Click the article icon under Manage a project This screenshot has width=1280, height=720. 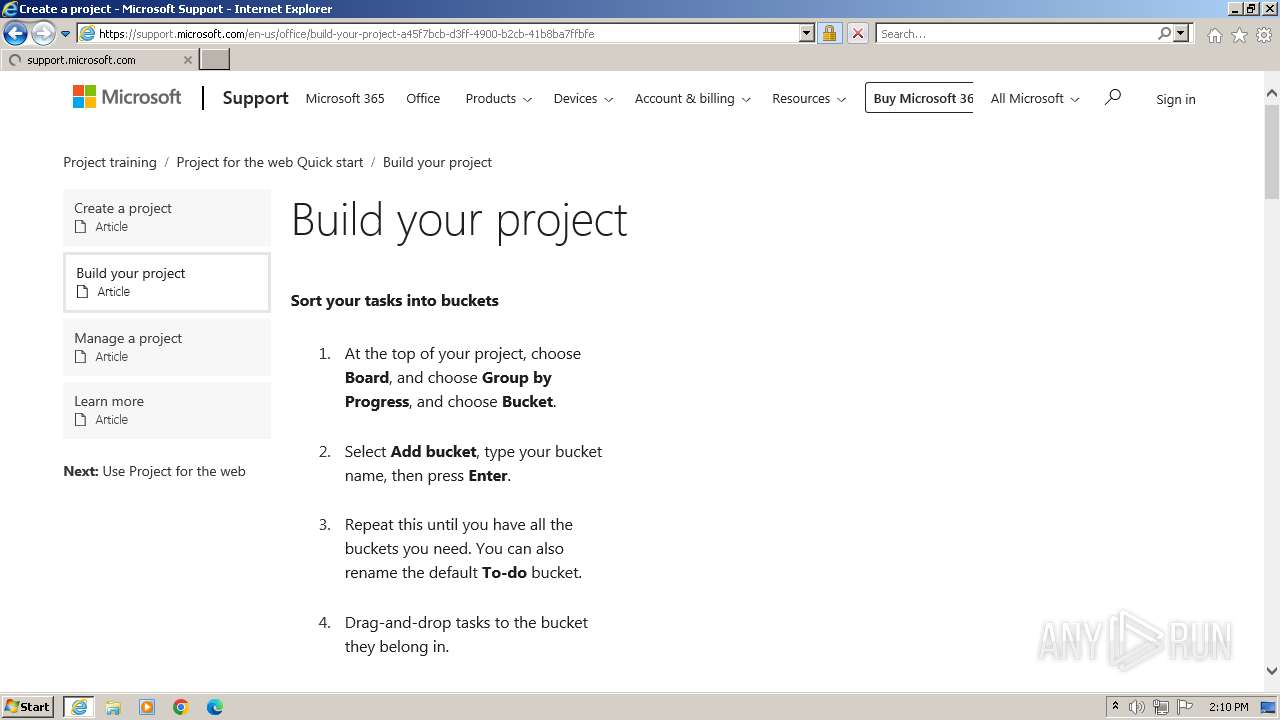pyautogui.click(x=81, y=357)
